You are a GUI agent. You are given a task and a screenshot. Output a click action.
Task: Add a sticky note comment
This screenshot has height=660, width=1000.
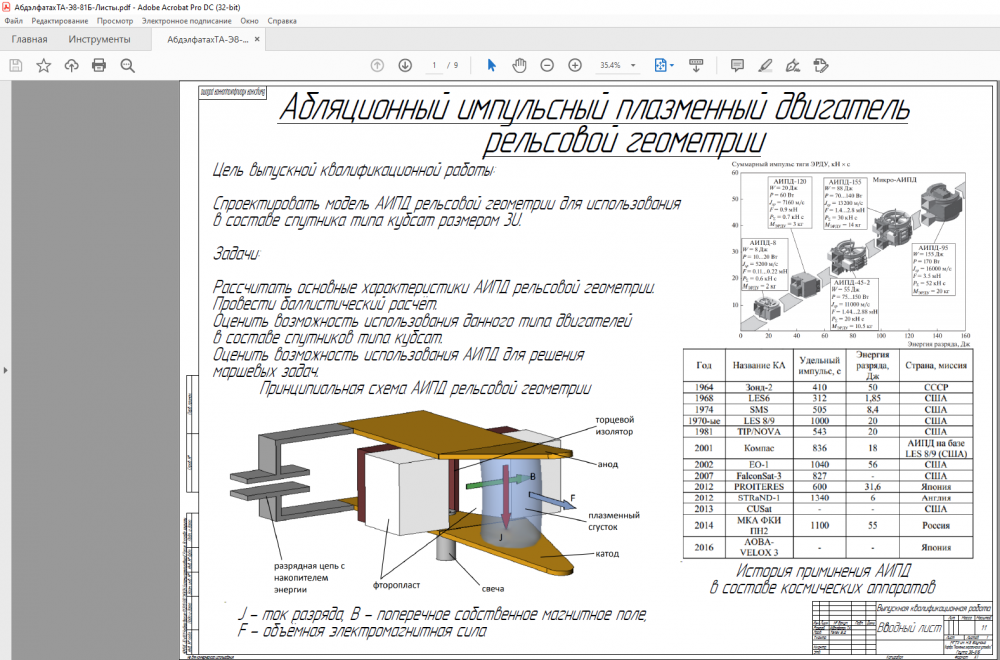click(x=737, y=65)
